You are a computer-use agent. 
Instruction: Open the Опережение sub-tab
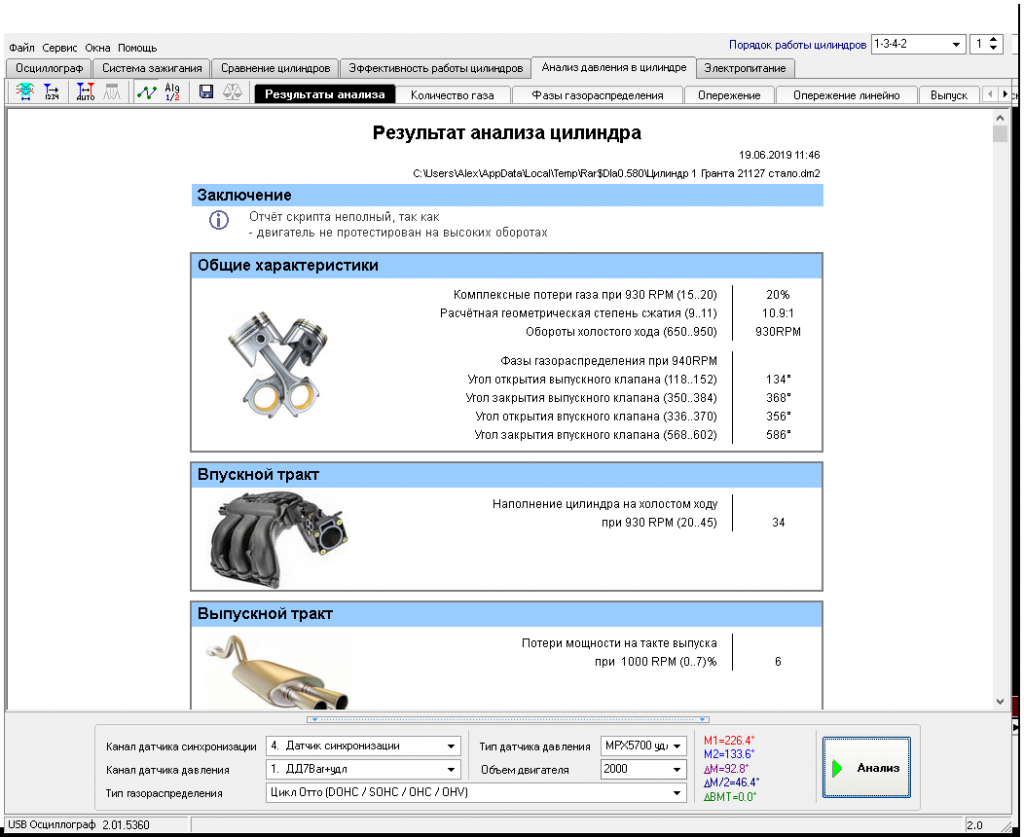tap(729, 95)
